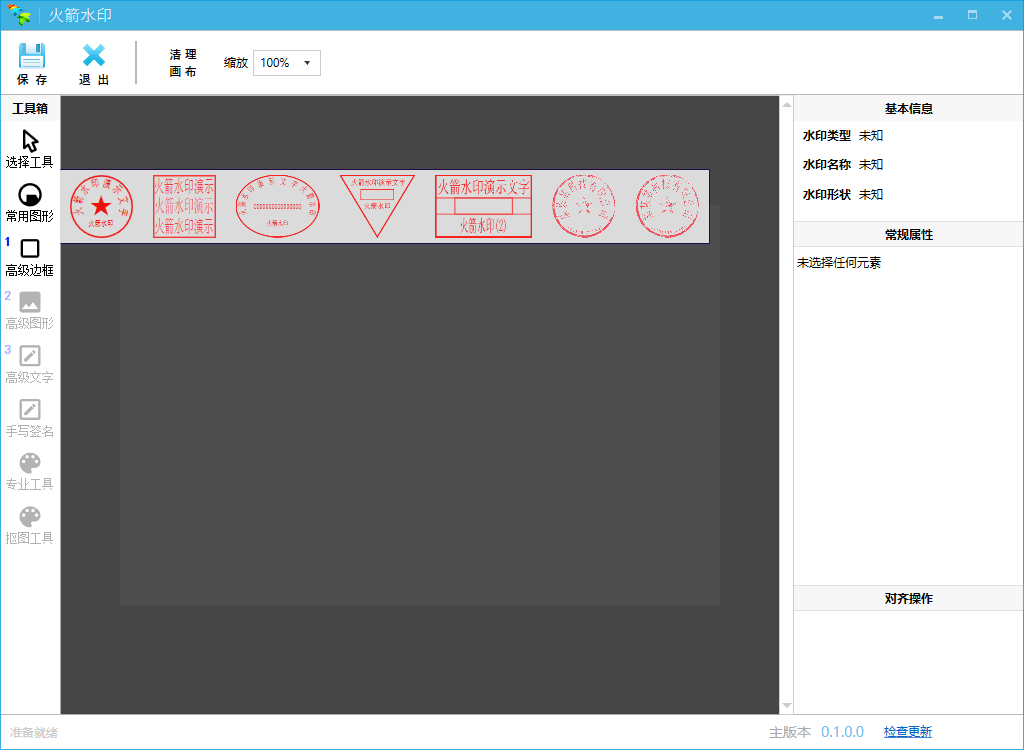Viewport: 1024px width, 750px height.
Task: Collapse the 对齐操作 section
Action: (x=907, y=598)
